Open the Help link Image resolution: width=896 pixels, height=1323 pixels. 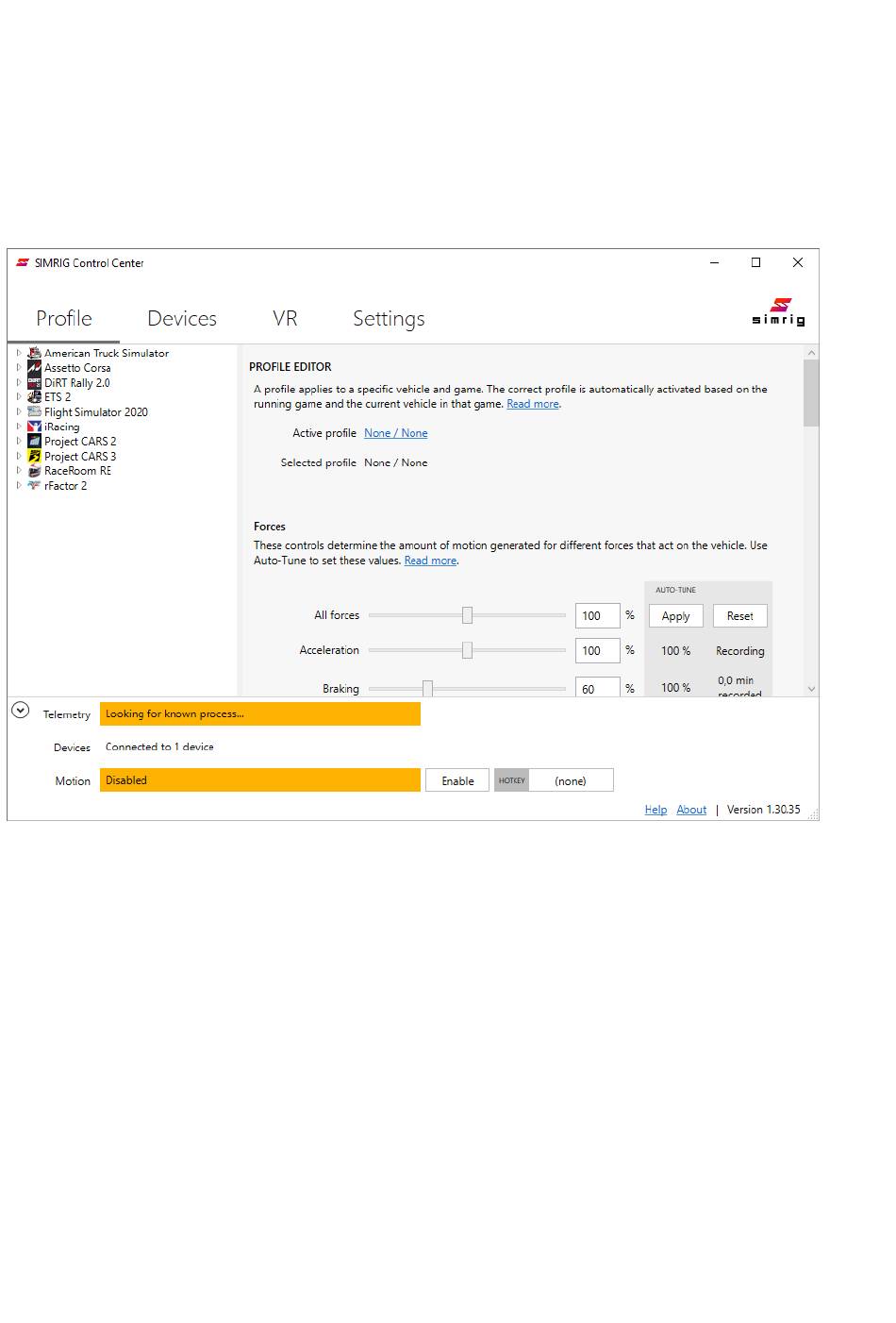coord(655,810)
